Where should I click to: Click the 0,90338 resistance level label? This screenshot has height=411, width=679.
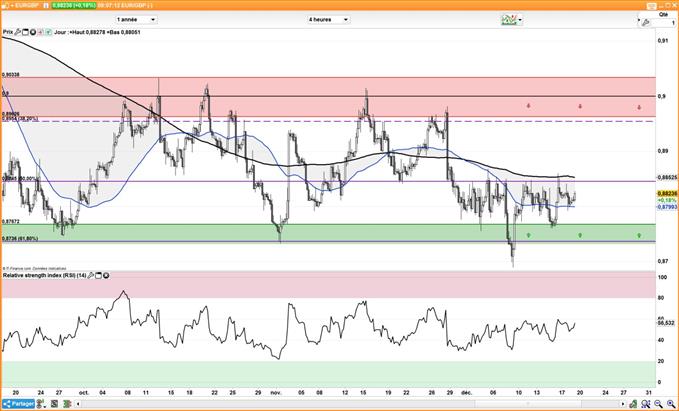tap(10, 74)
